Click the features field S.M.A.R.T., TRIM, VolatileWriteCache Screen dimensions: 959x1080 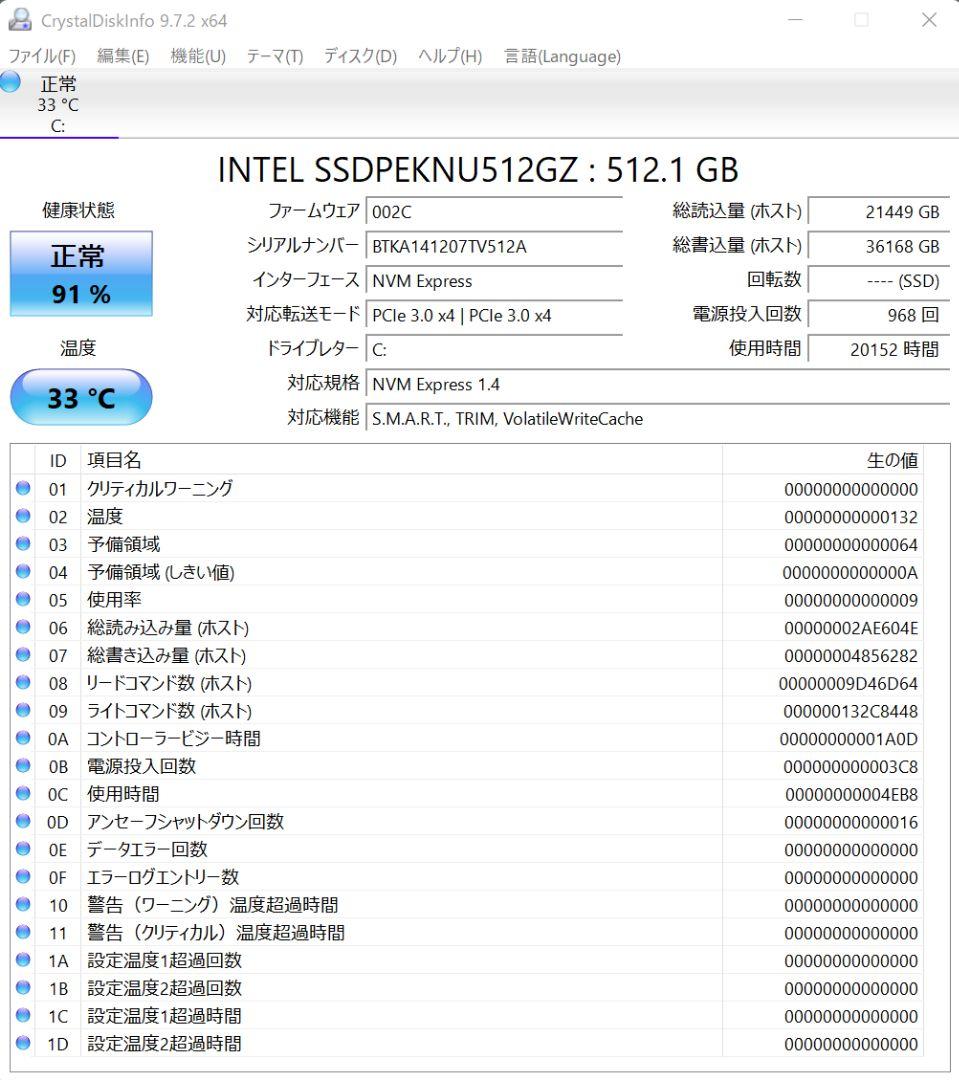click(658, 419)
